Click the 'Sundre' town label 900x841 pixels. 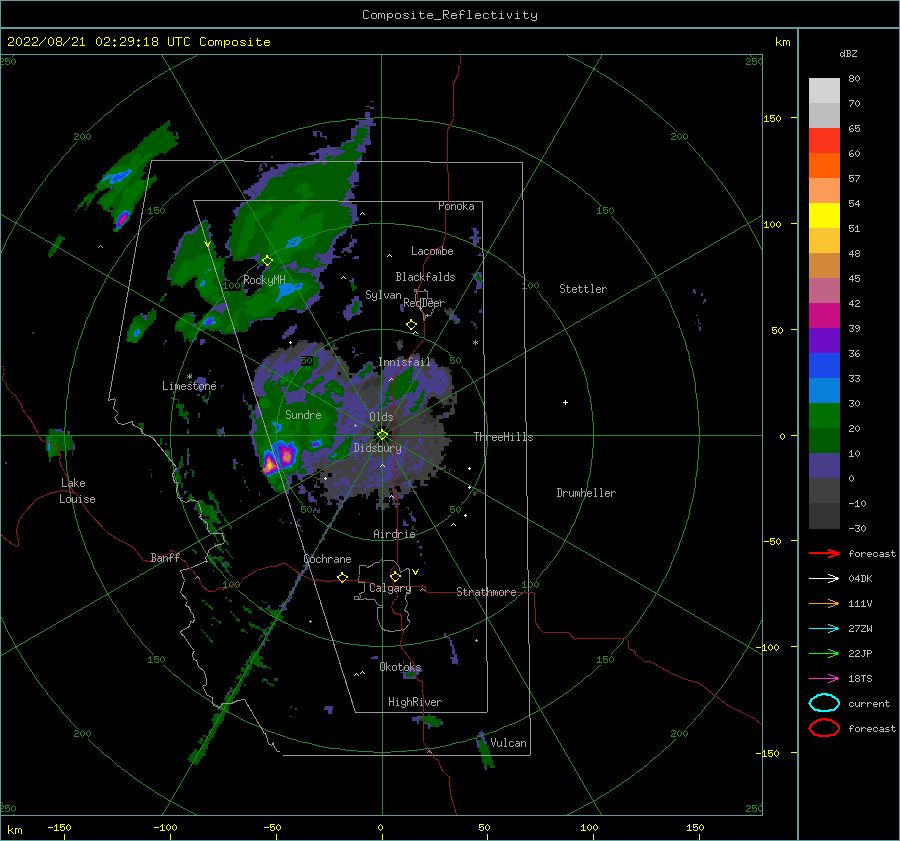tap(303, 415)
